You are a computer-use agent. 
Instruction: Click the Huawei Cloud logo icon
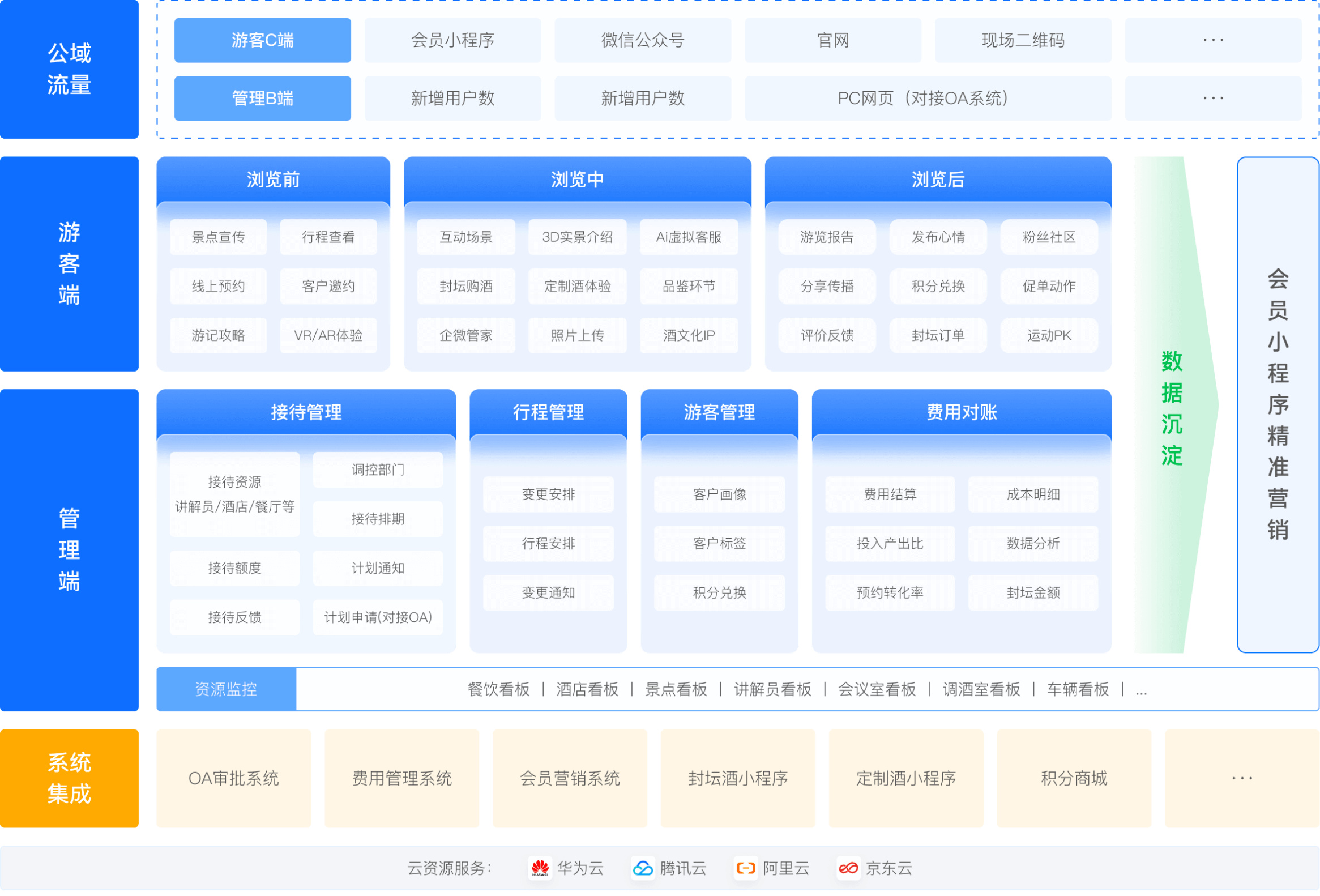coord(540,868)
